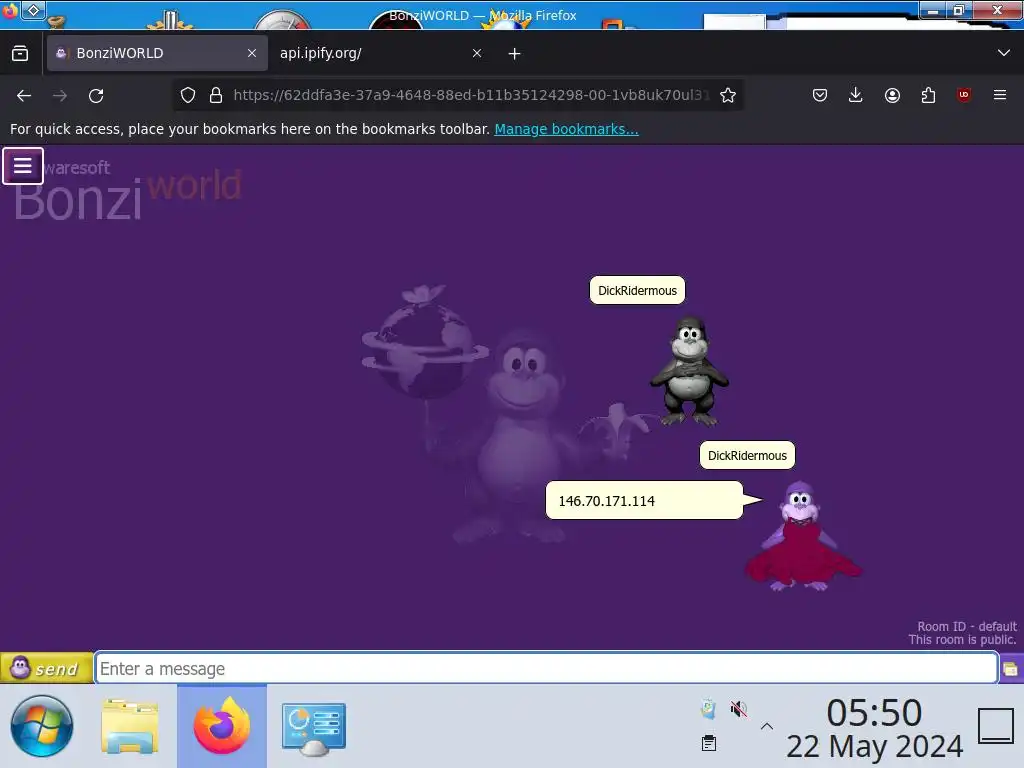Go forward to the next page
The image size is (1024, 768).
60,96
